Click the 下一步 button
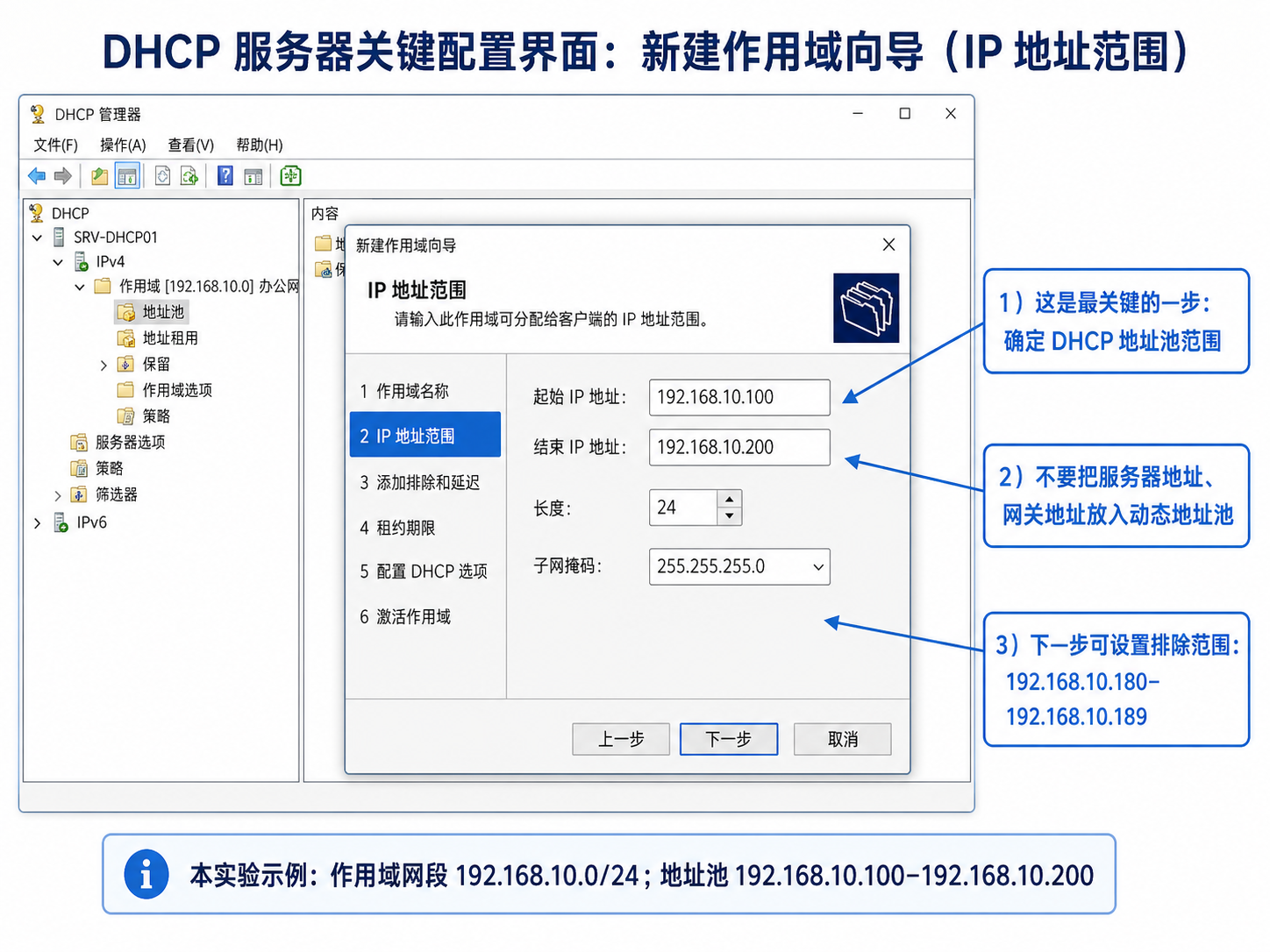The width and height of the screenshot is (1270, 952). [729, 739]
